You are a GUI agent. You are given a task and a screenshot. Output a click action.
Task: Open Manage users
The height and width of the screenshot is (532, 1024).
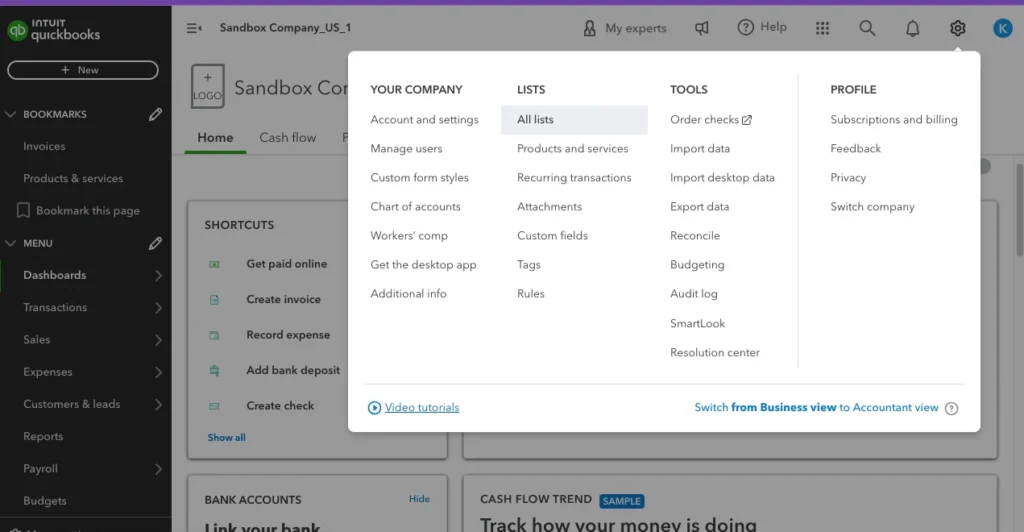(406, 148)
